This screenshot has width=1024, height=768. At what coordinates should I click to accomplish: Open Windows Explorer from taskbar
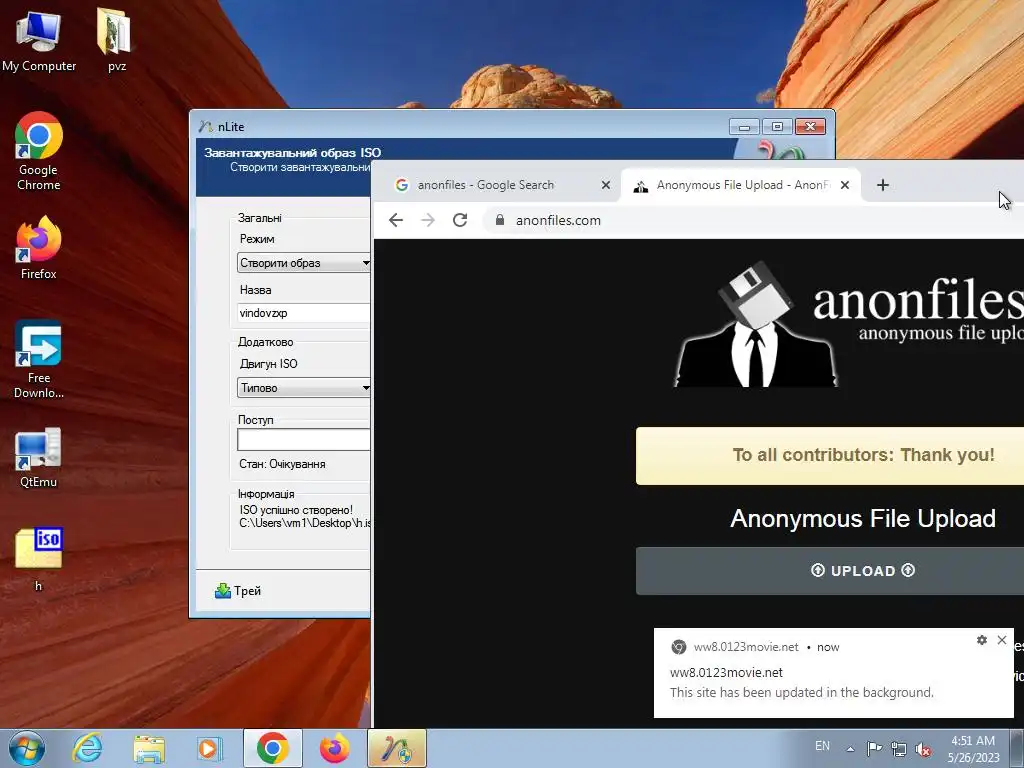pos(149,748)
